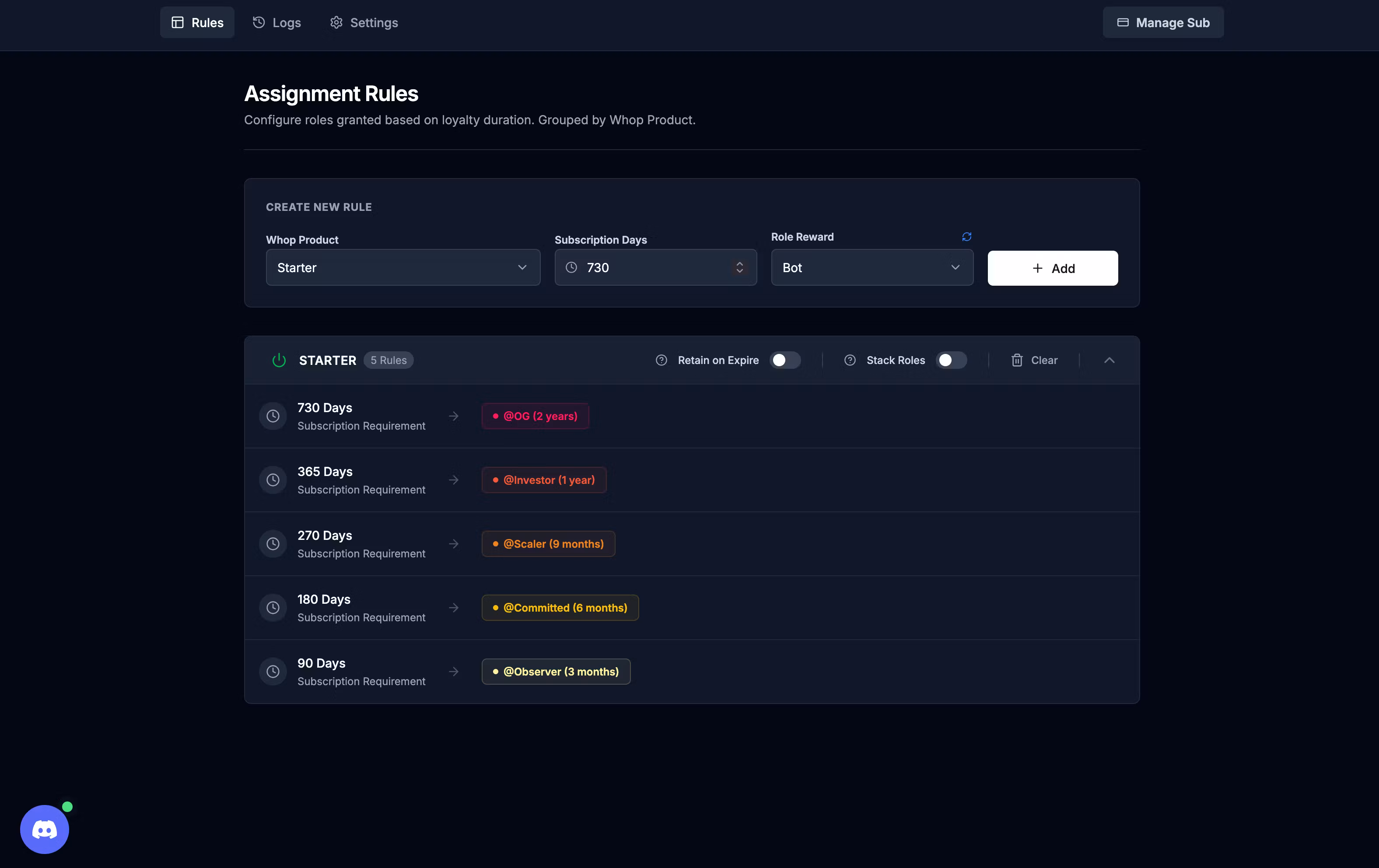Click the STARTER group title
This screenshot has height=868, width=1379.
(x=328, y=360)
